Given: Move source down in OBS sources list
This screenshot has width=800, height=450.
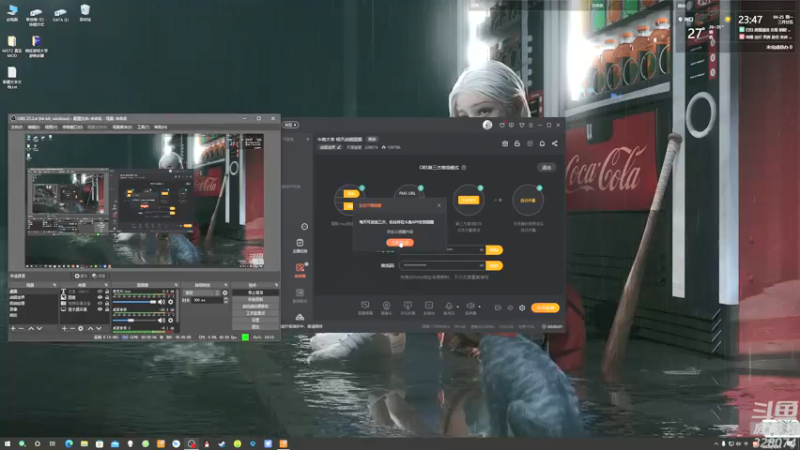Looking at the screenshot, I should [99, 329].
